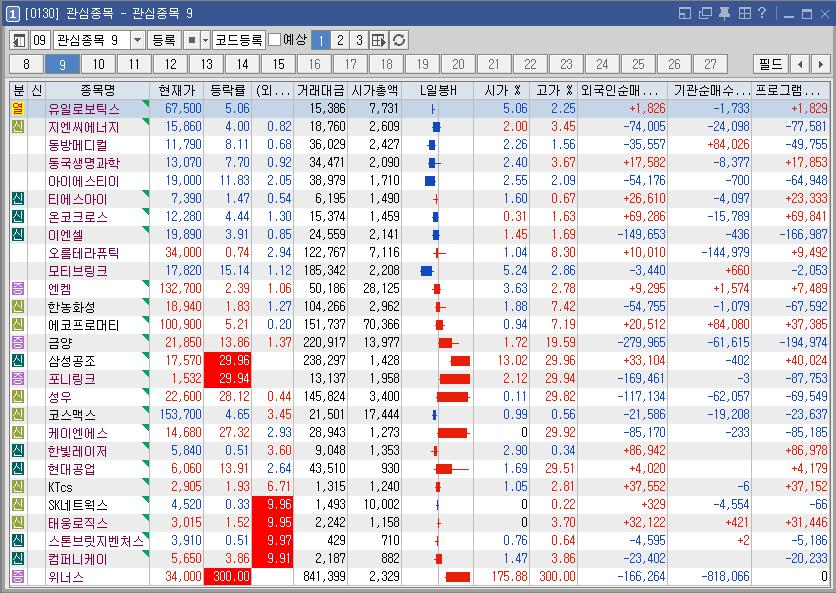Click the 증 badge on 금양 row
Screen dimensions: 836x593
18,343
